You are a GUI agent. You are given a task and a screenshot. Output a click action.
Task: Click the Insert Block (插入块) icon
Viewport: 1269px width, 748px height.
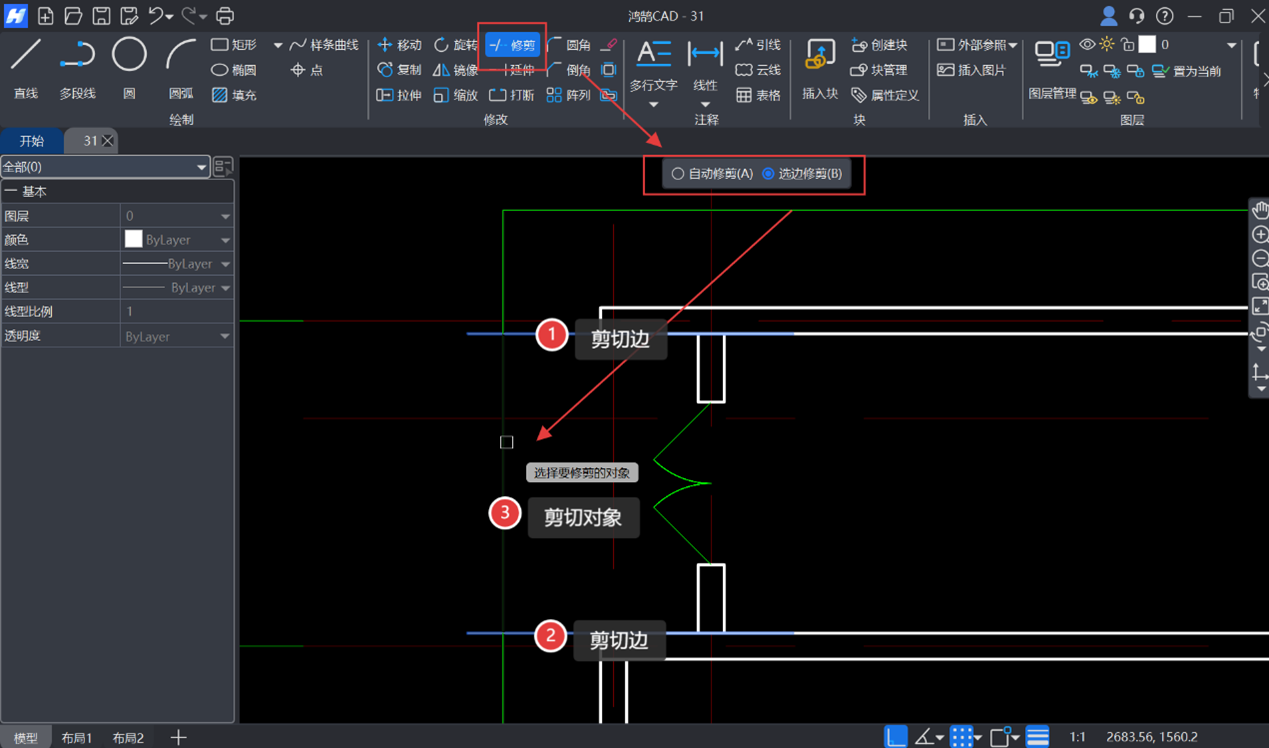(820, 66)
